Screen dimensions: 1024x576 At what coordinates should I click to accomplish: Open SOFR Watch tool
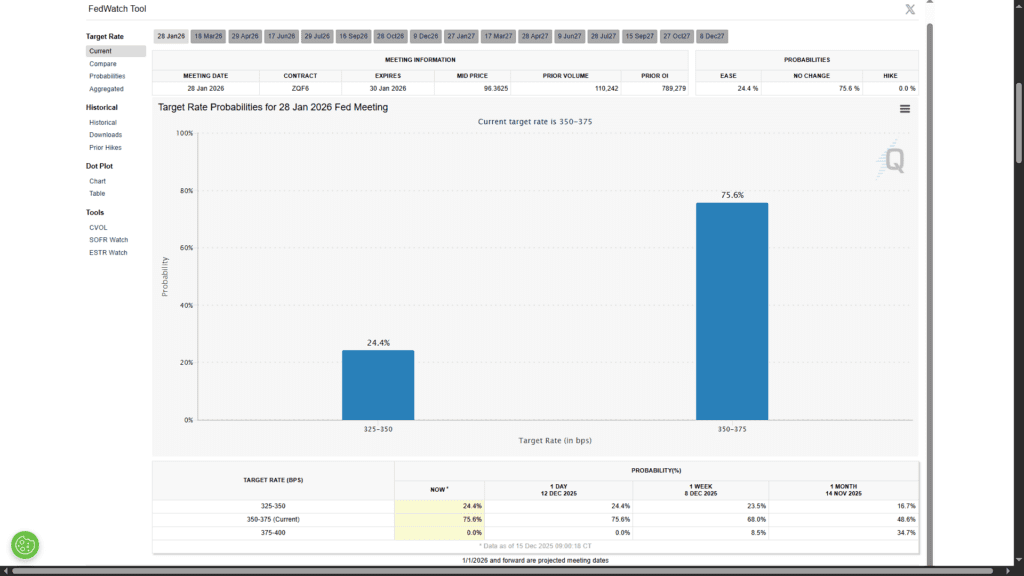[108, 240]
